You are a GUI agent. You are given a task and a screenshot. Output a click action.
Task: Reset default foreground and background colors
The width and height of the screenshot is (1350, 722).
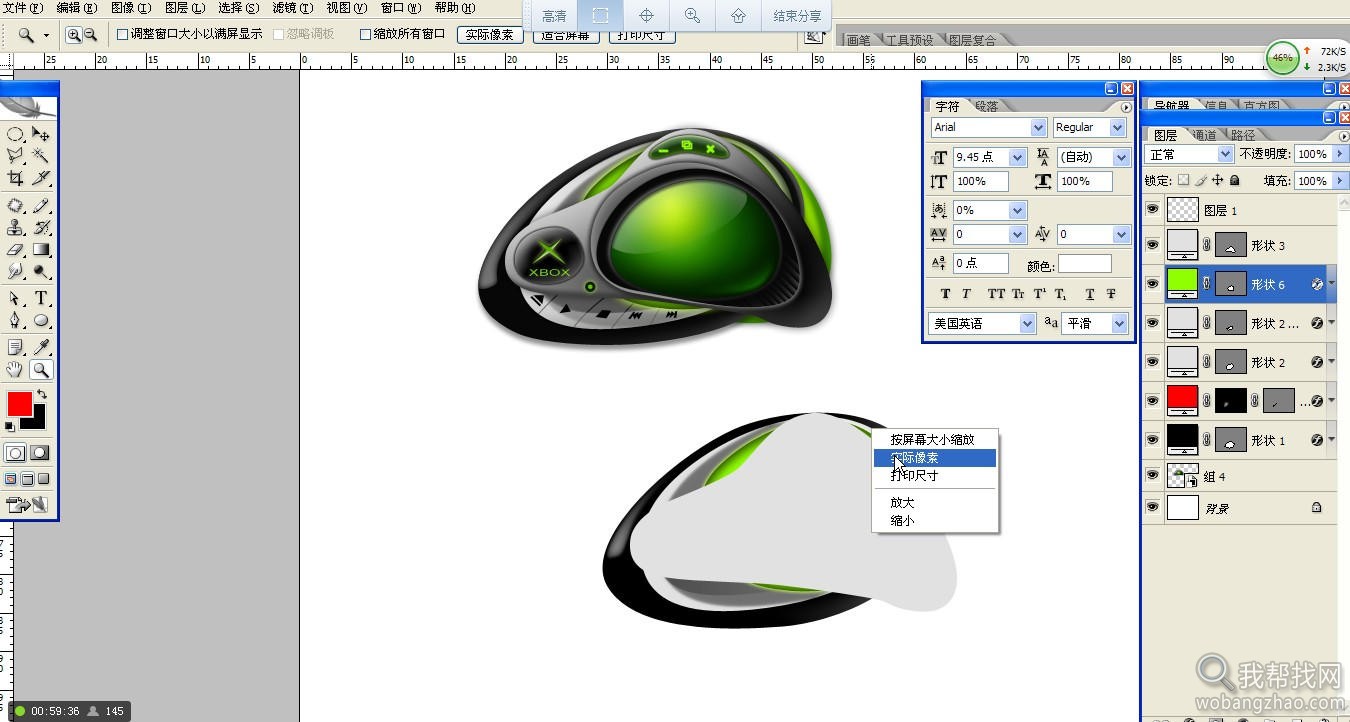10,427
